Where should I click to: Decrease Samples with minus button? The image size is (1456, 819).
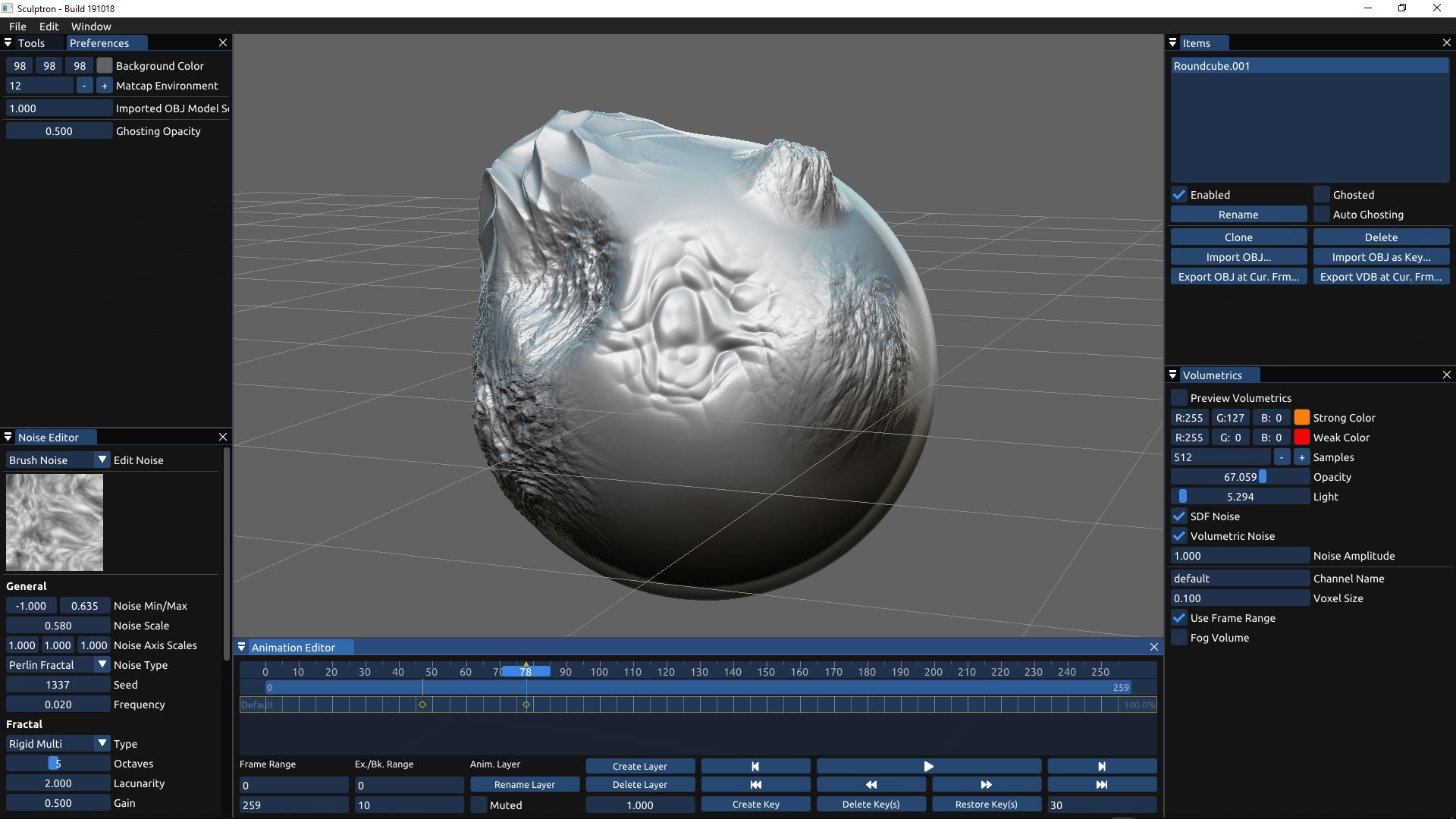(x=1282, y=457)
